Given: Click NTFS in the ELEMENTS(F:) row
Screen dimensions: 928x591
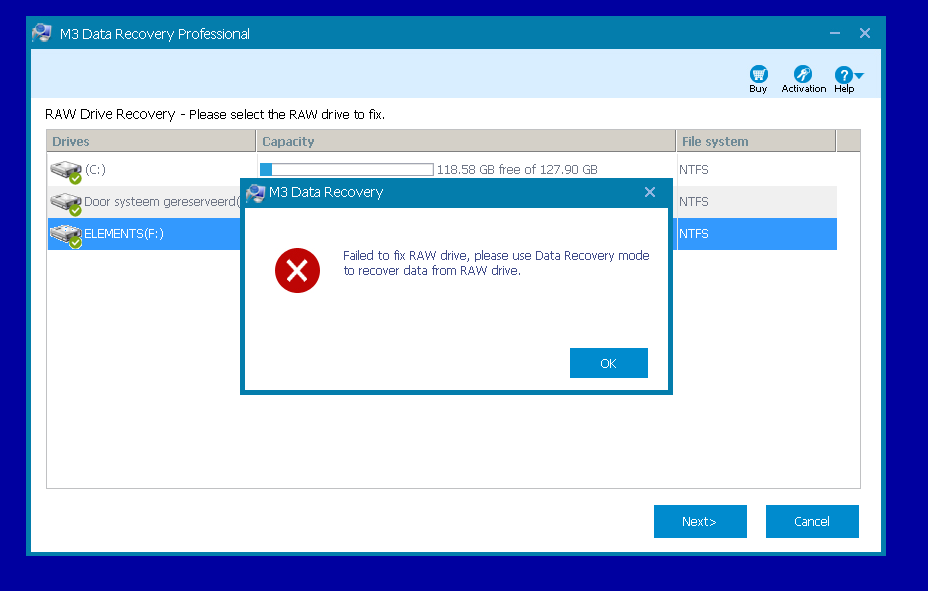Looking at the screenshot, I should coord(694,234).
